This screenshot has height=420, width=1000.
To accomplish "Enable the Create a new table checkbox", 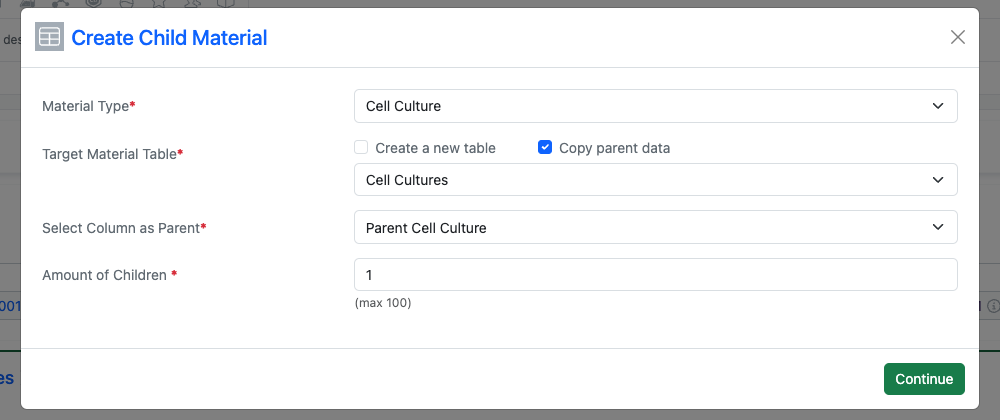I will click(x=362, y=148).
